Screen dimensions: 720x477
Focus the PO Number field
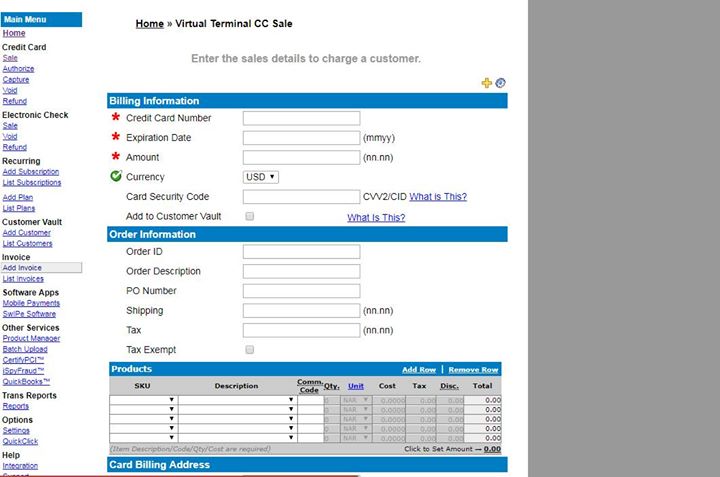[301, 291]
